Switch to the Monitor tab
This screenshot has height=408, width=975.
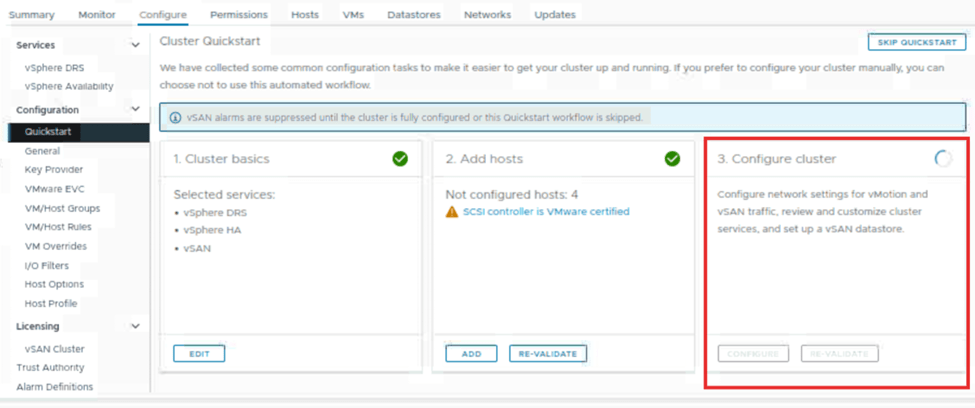click(x=97, y=15)
